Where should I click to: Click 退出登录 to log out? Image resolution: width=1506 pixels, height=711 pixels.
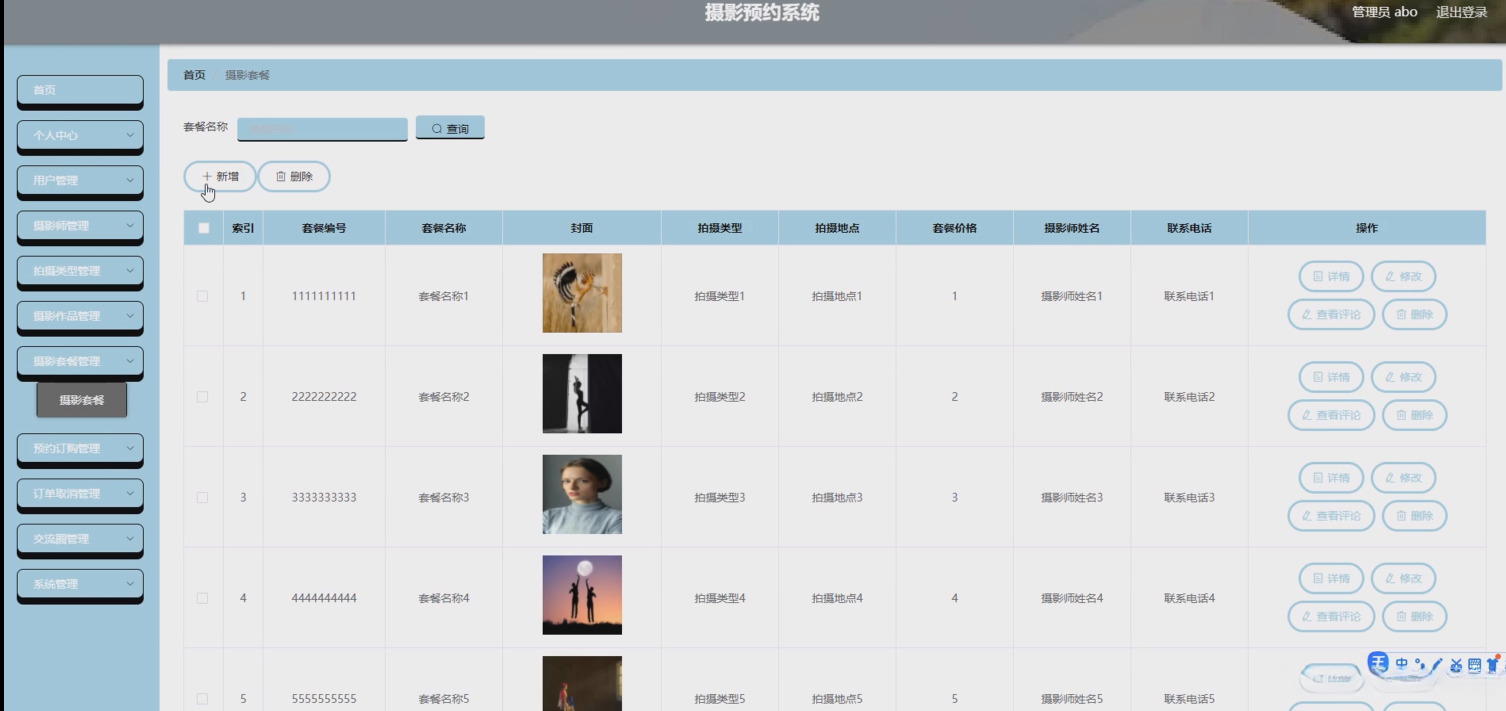pyautogui.click(x=1462, y=12)
